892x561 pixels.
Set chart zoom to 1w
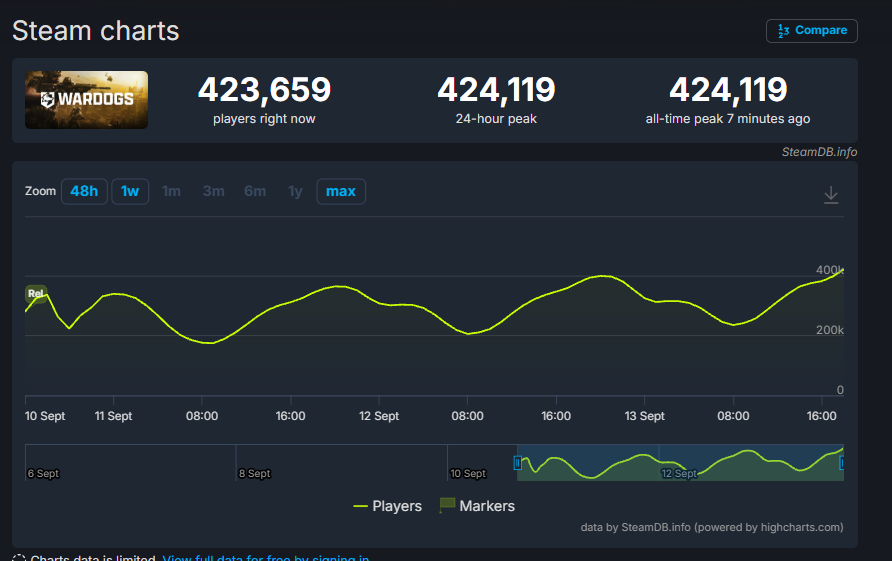tap(130, 191)
